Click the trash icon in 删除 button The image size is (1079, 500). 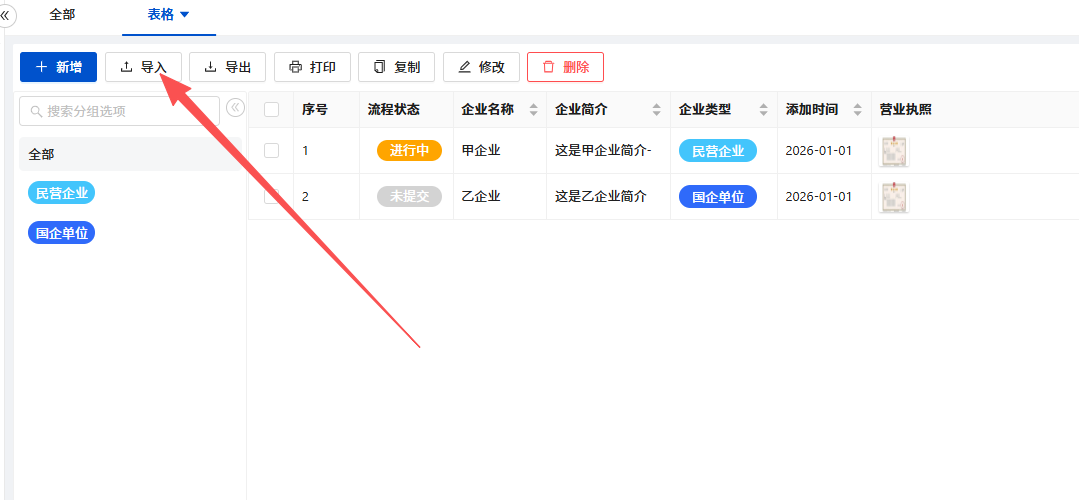tap(548, 67)
